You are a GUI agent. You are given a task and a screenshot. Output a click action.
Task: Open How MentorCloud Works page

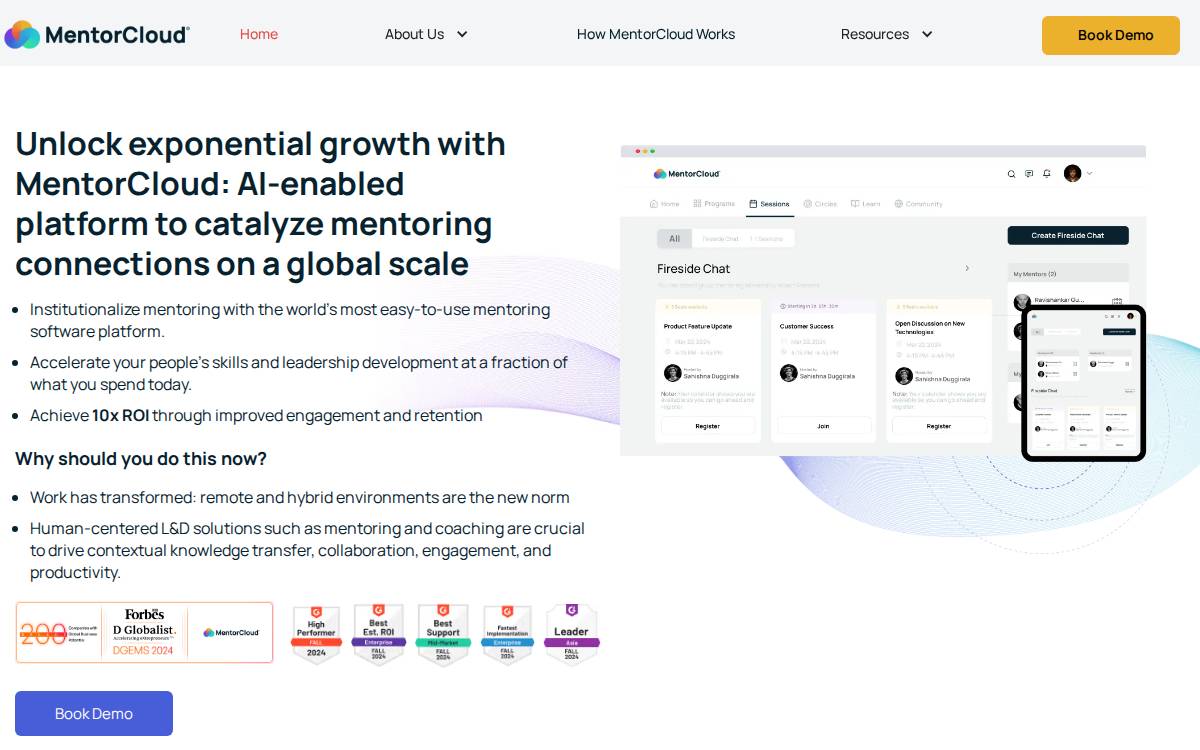pos(656,34)
